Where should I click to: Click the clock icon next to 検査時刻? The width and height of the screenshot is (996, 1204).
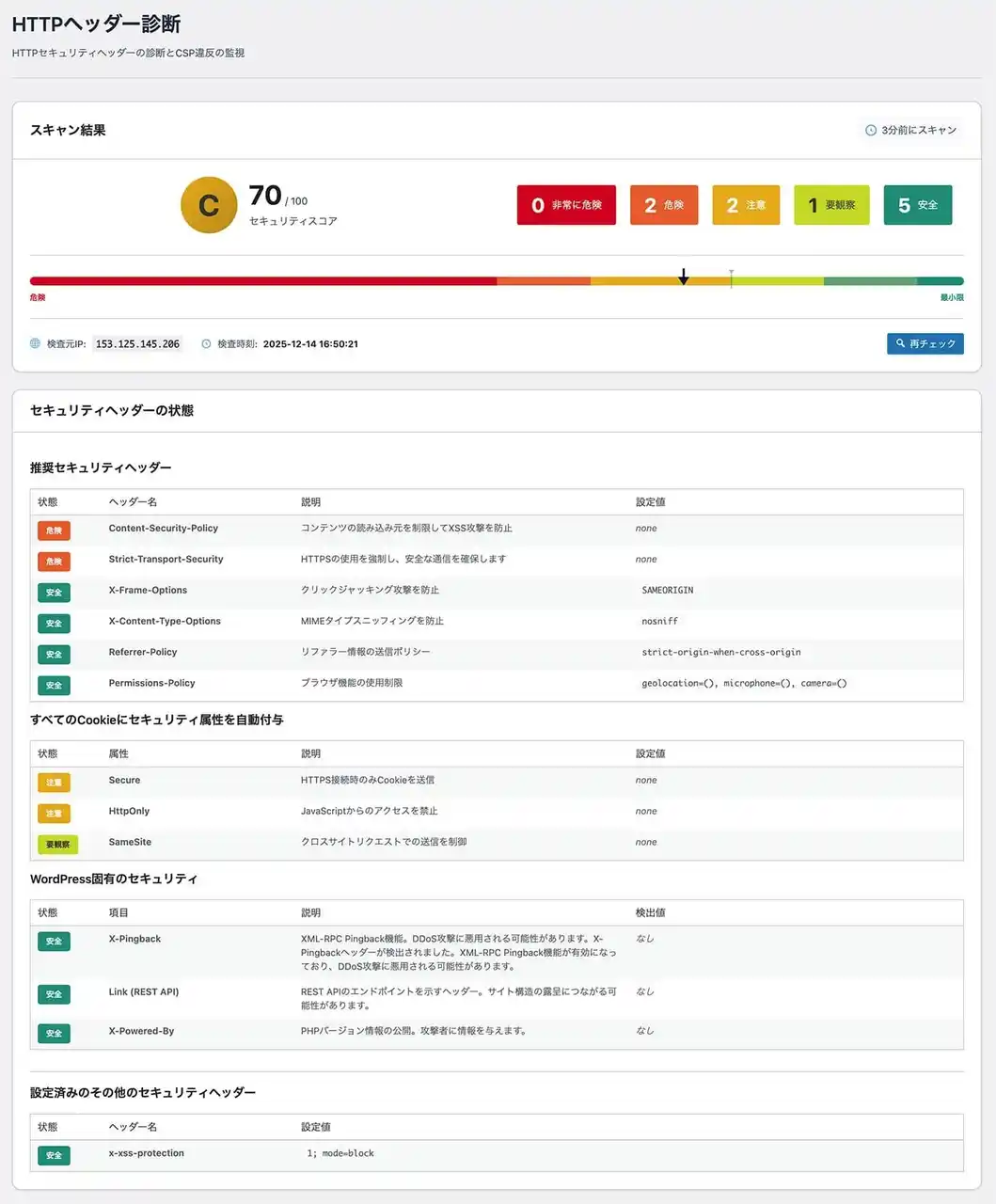(x=206, y=344)
